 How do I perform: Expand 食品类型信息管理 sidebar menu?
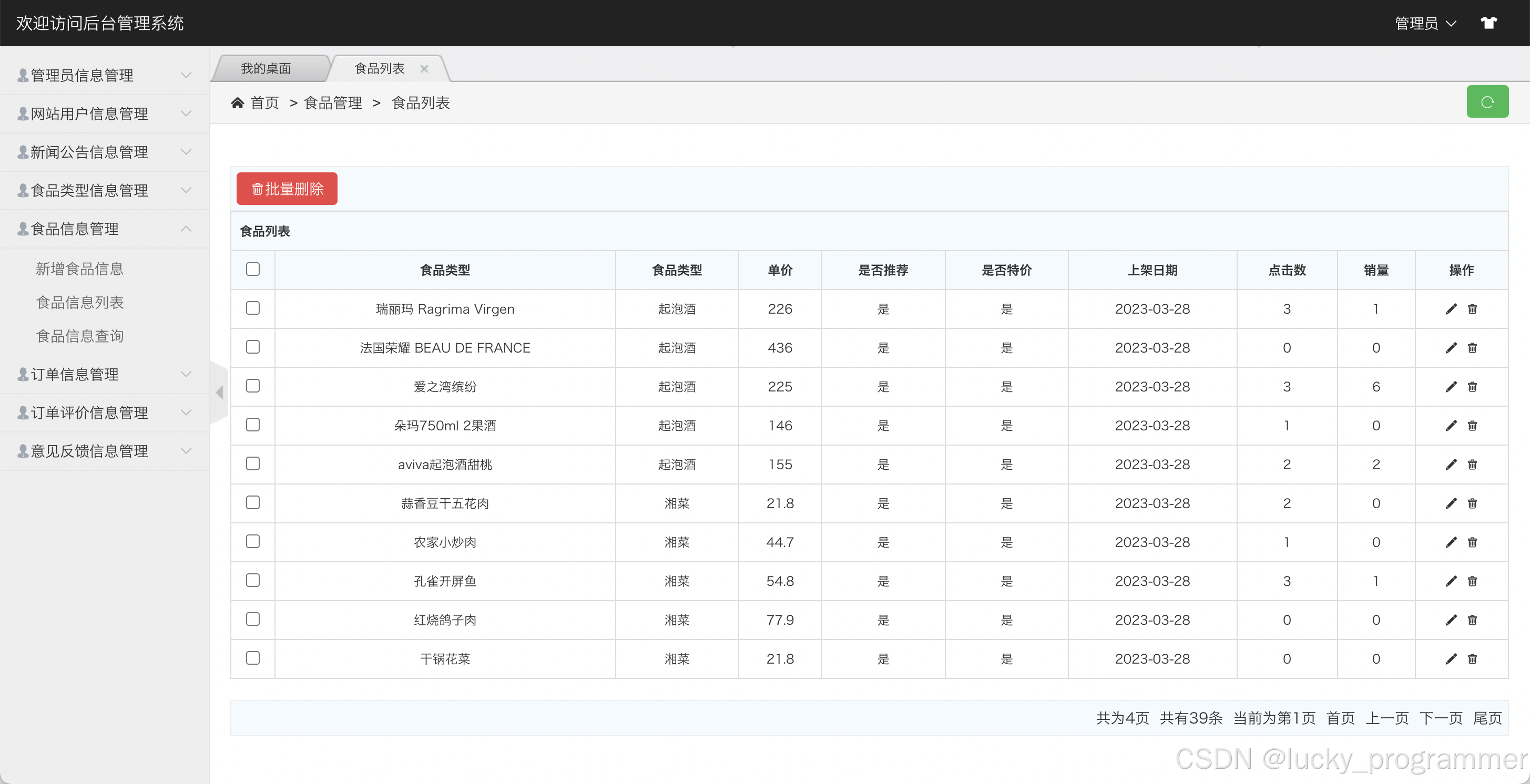pos(105,191)
